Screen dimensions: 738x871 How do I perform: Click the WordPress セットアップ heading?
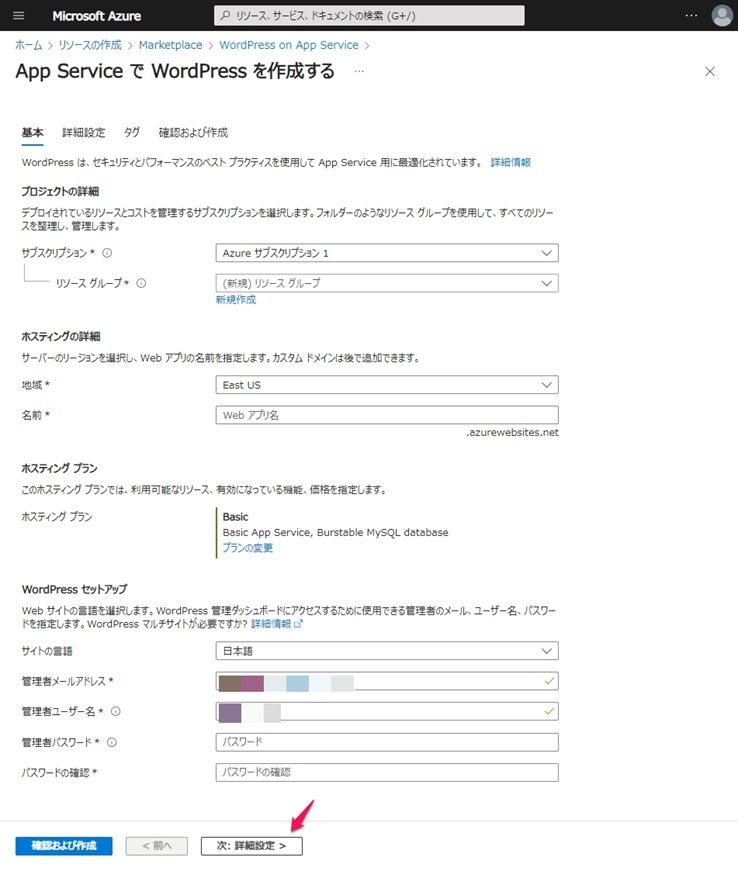click(74, 589)
